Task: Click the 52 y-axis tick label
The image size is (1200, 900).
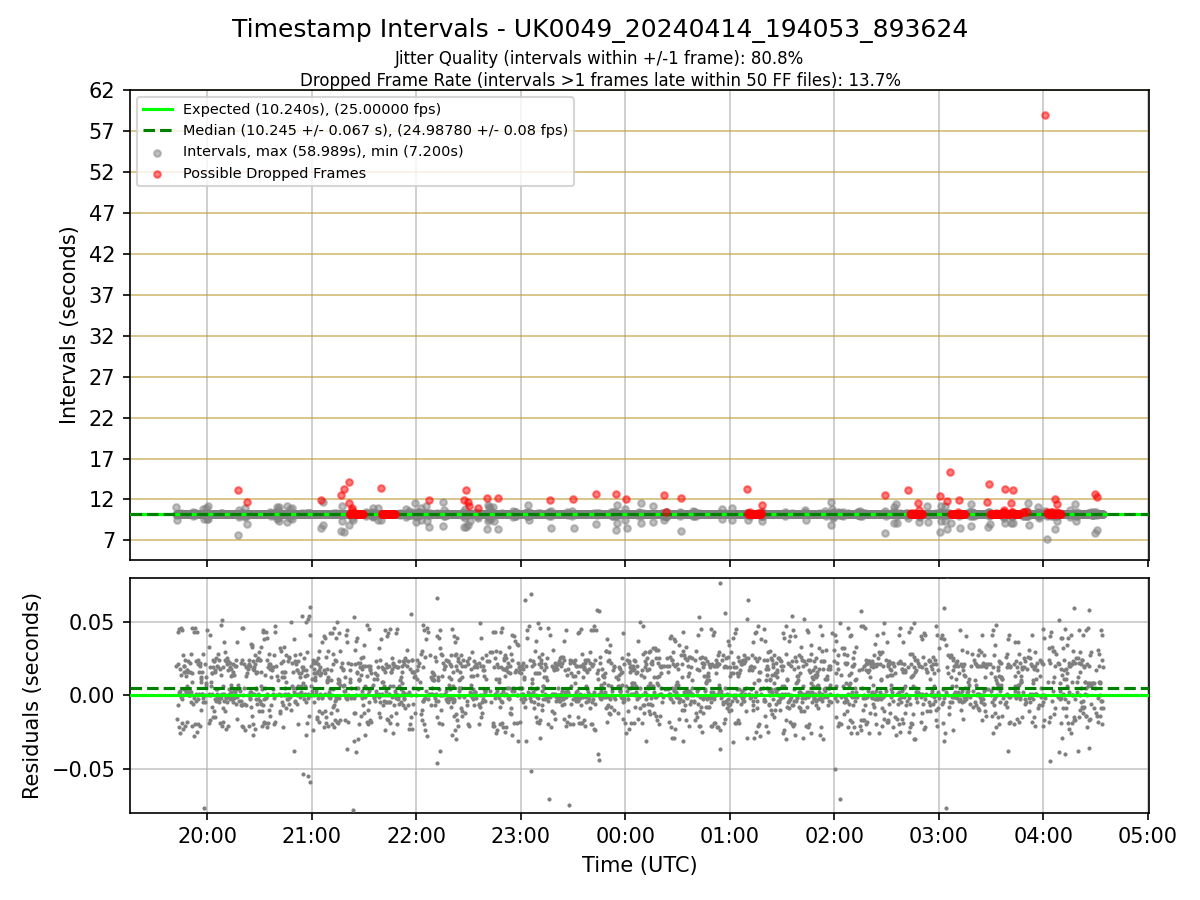Action: [x=103, y=172]
